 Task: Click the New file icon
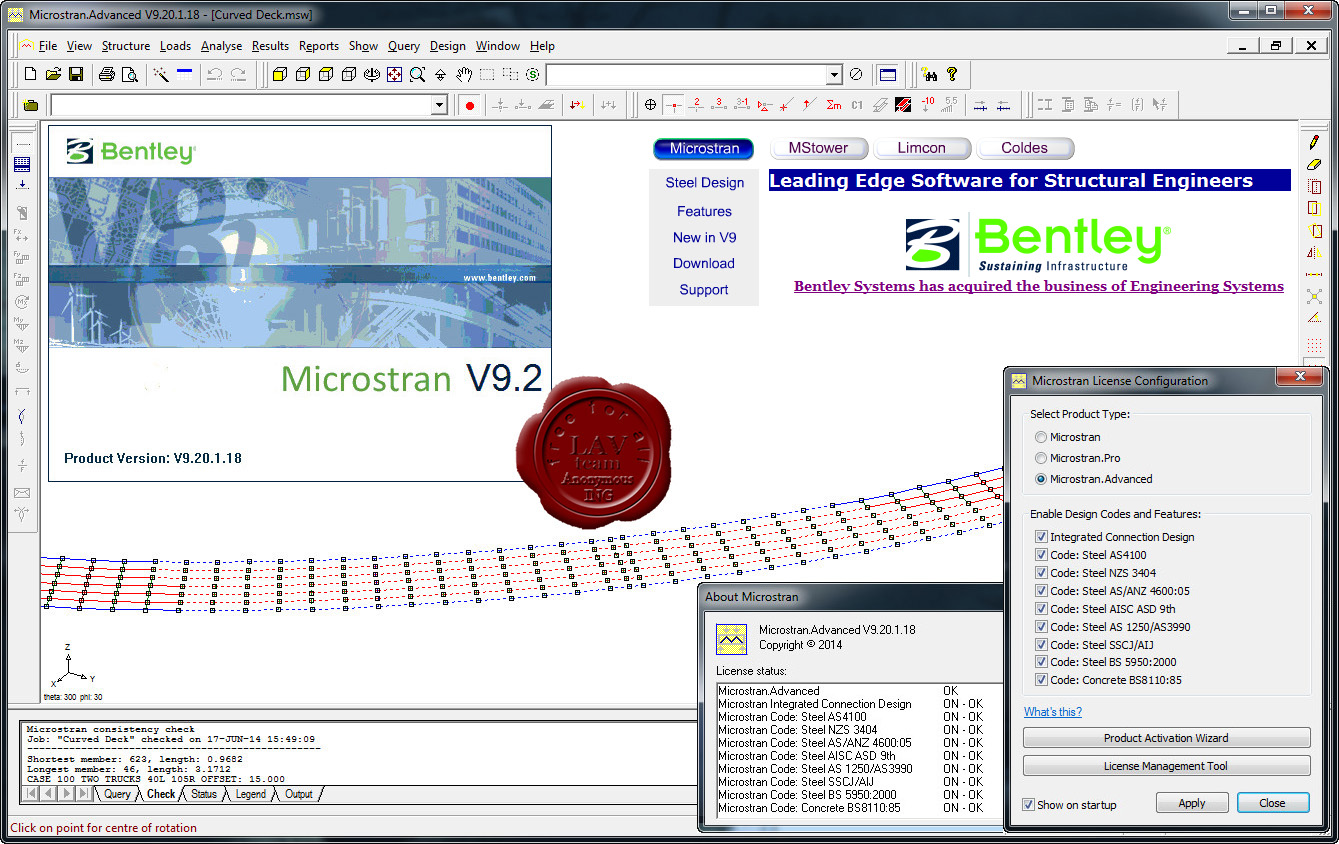tap(30, 74)
